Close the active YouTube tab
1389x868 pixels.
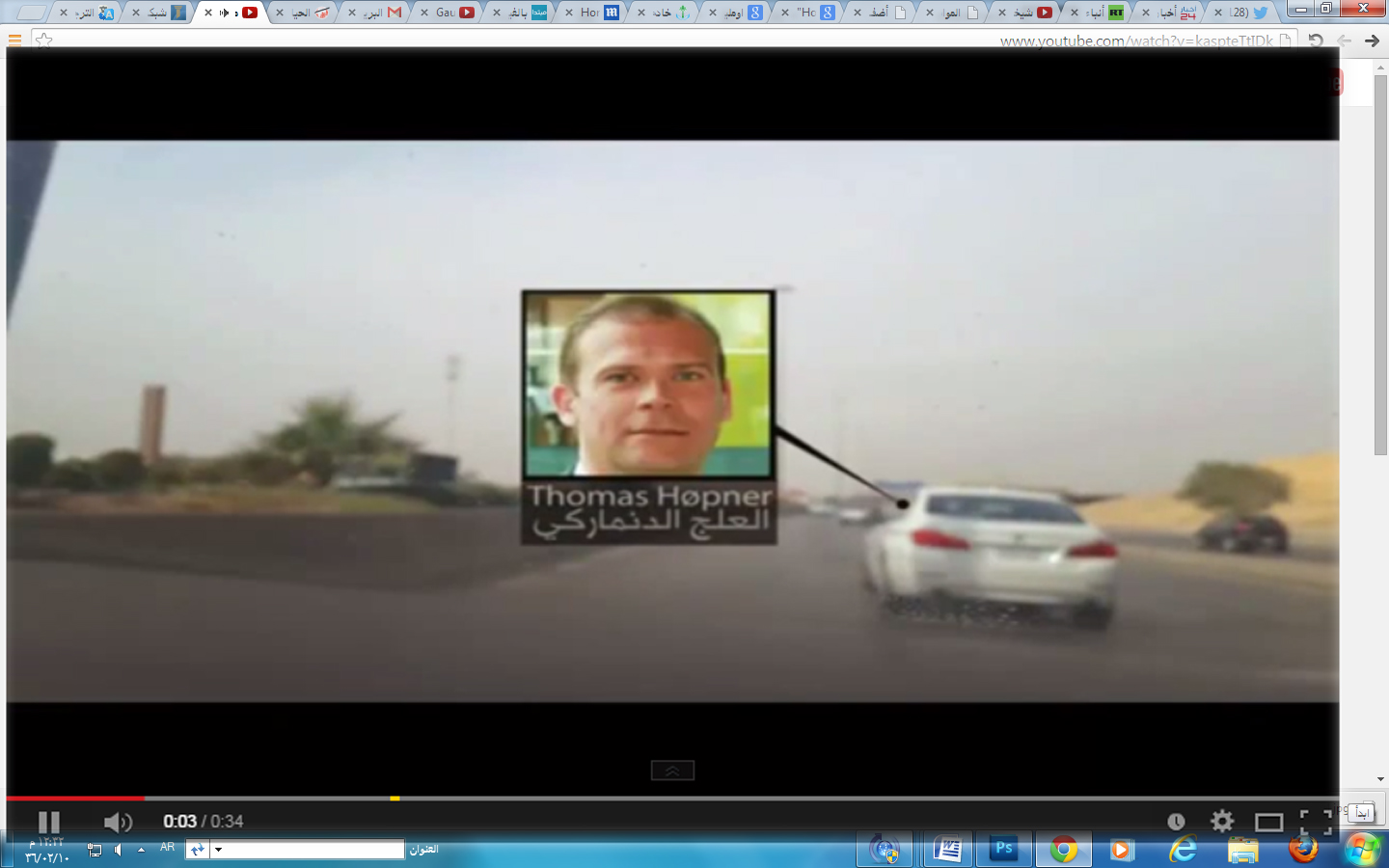208,13
